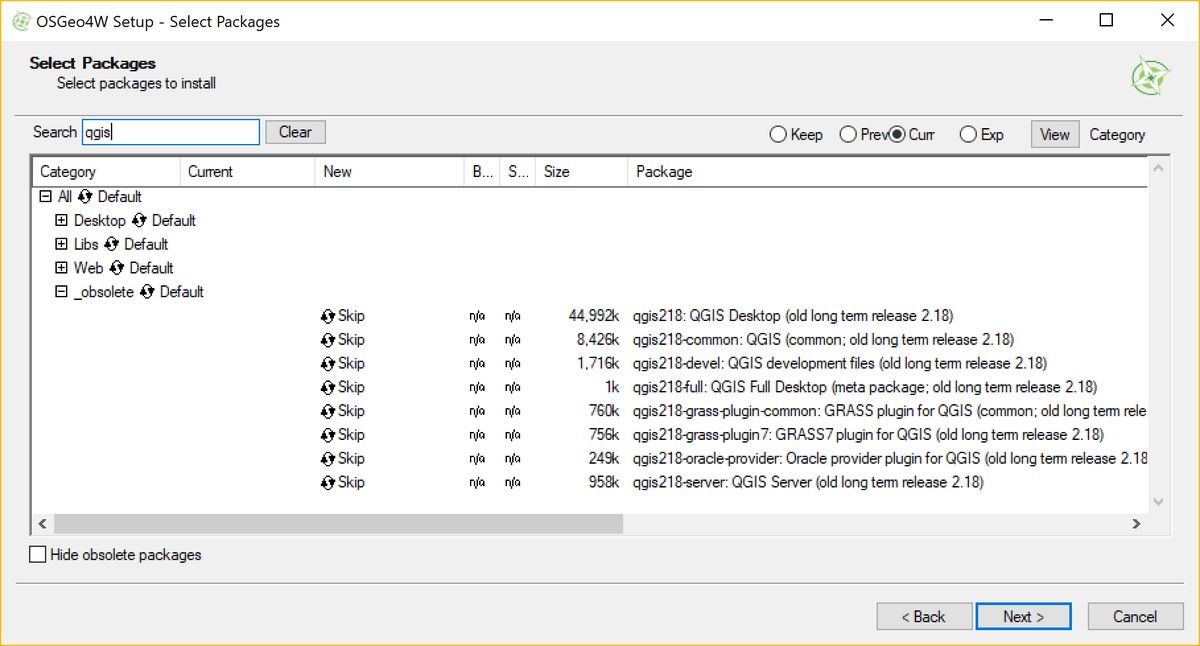Viewport: 1200px width, 646px height.
Task: Click the OSGeo4W logo in header
Action: pos(1150,76)
